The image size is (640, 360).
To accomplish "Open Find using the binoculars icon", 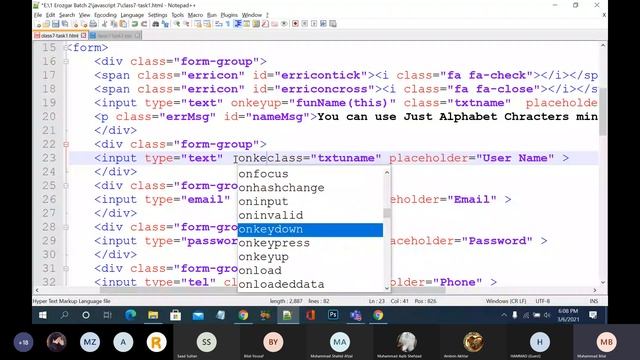I will point(156,24).
